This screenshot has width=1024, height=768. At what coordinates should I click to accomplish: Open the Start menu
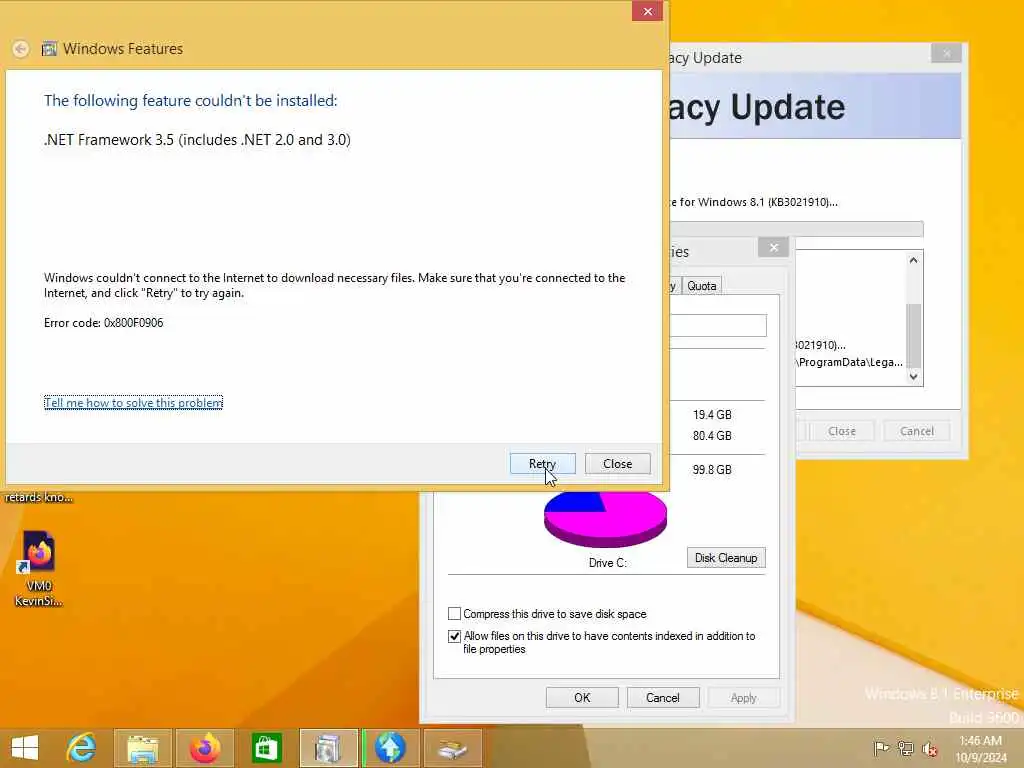(25, 748)
